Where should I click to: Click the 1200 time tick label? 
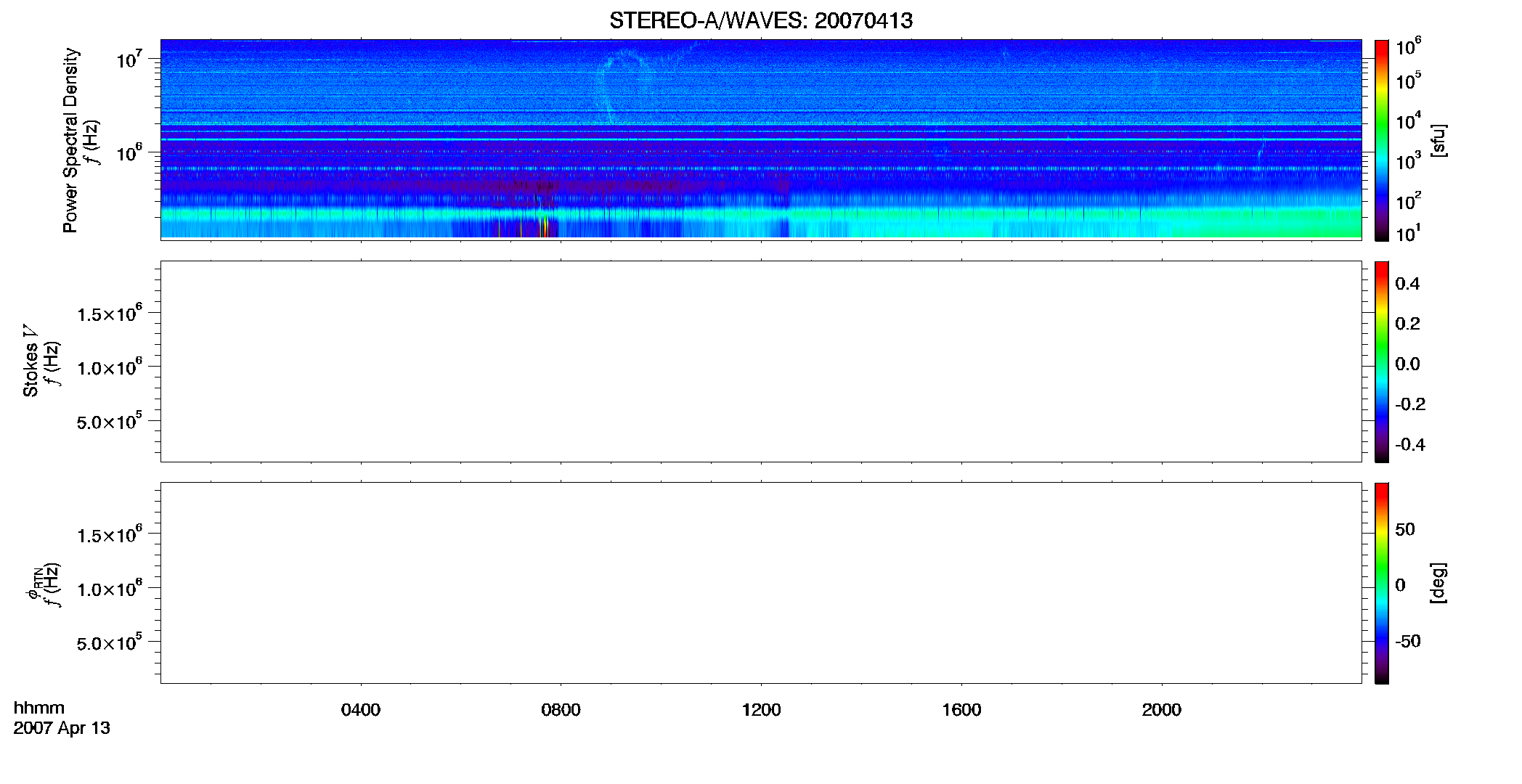761,709
